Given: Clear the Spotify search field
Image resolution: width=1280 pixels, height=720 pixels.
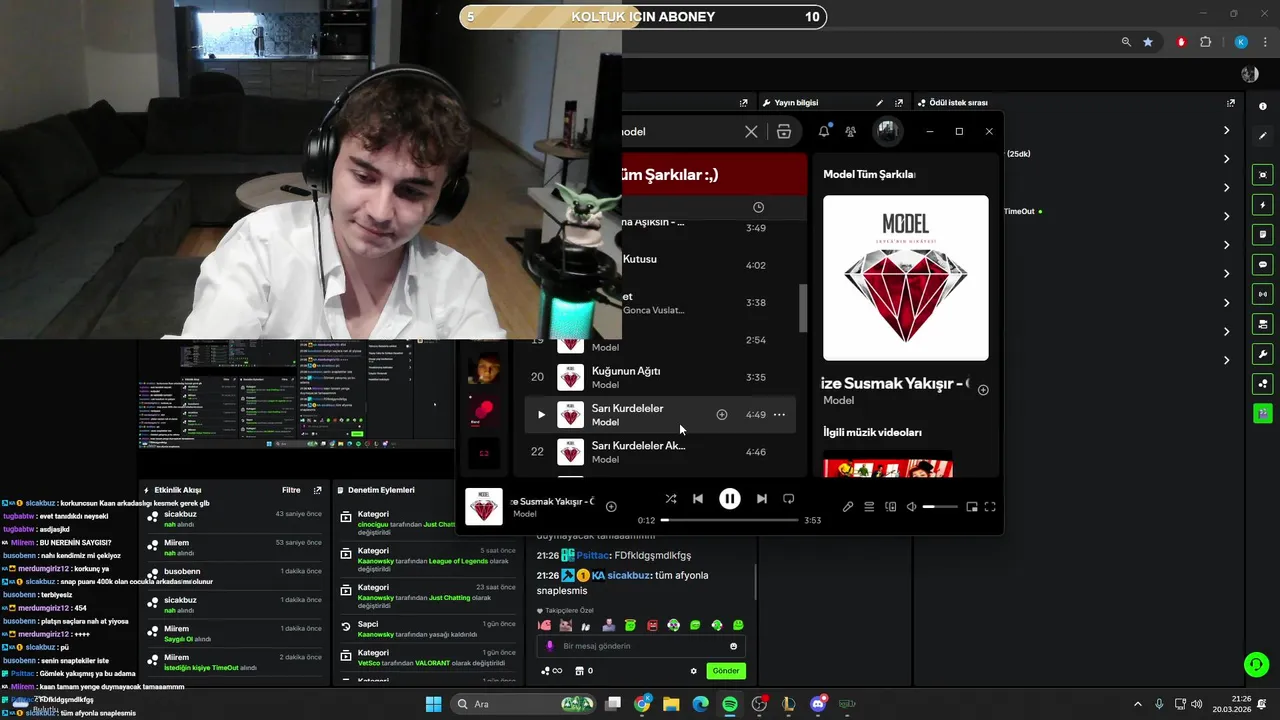Looking at the screenshot, I should 751,132.
